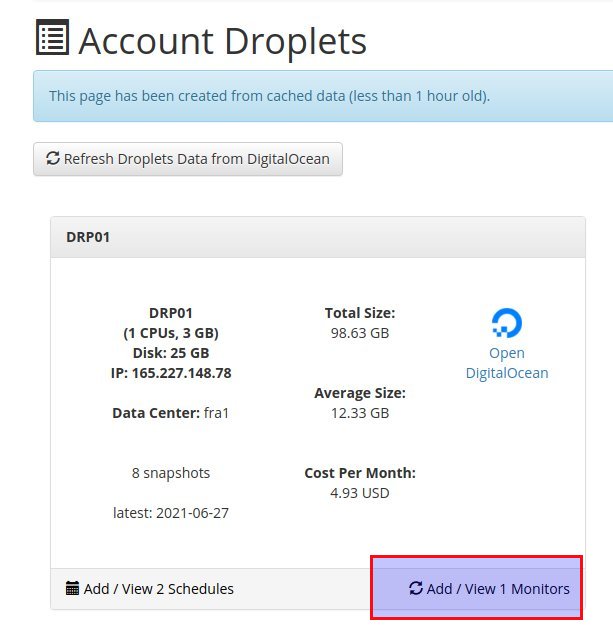Click the sync icon beside Add / View Monitors
Screen dimensions: 613x631
click(416, 588)
